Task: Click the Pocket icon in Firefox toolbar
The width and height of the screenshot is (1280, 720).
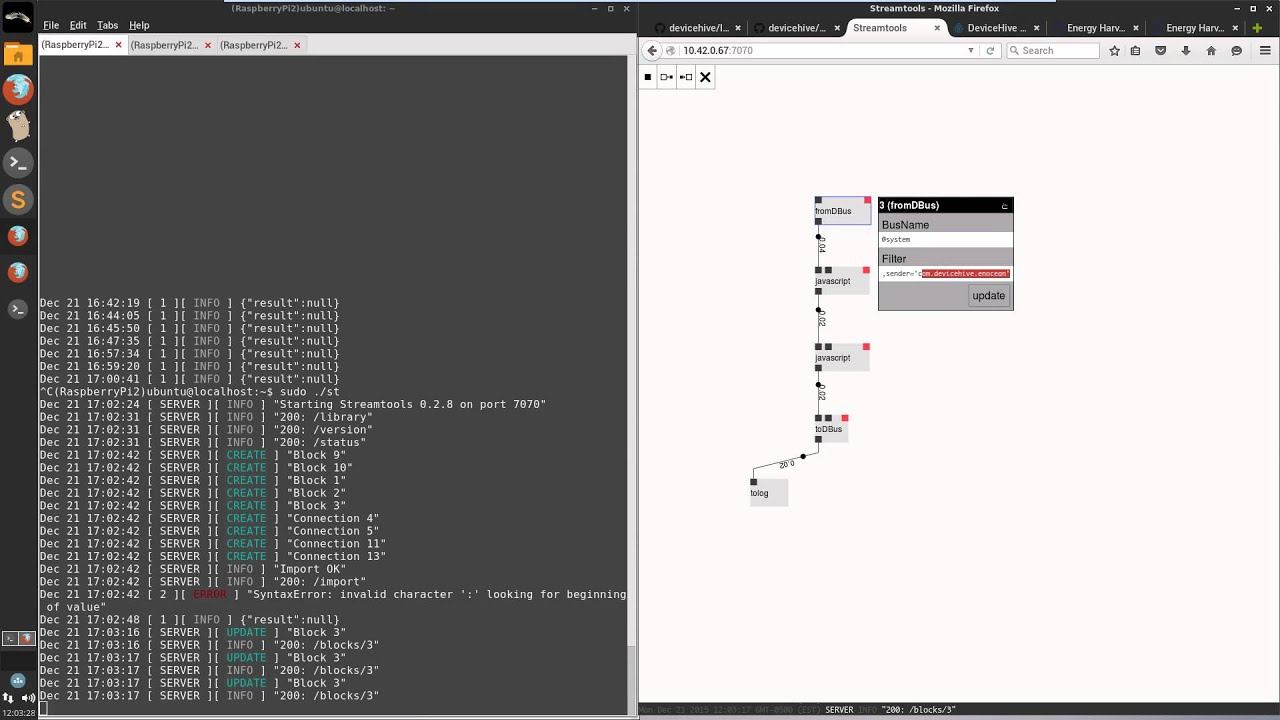Action: [1160, 50]
